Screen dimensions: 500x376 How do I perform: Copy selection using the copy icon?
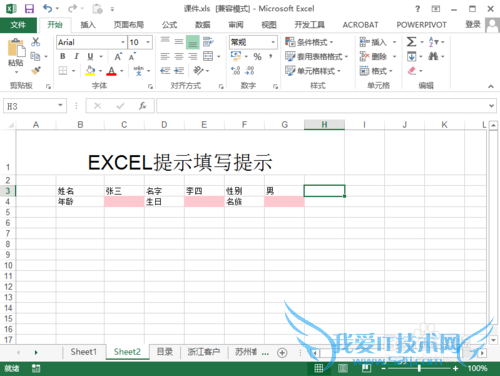35,56
